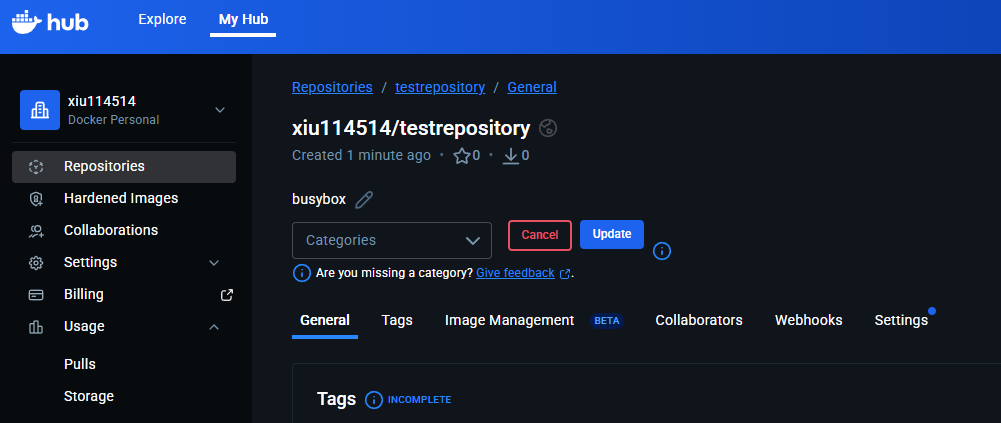Switch to the repository Settings tab
The image size is (1001, 423).
[x=901, y=320]
